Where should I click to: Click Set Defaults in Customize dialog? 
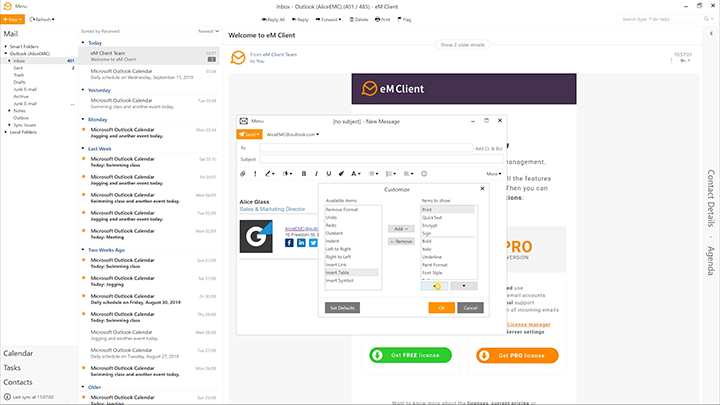(x=342, y=308)
